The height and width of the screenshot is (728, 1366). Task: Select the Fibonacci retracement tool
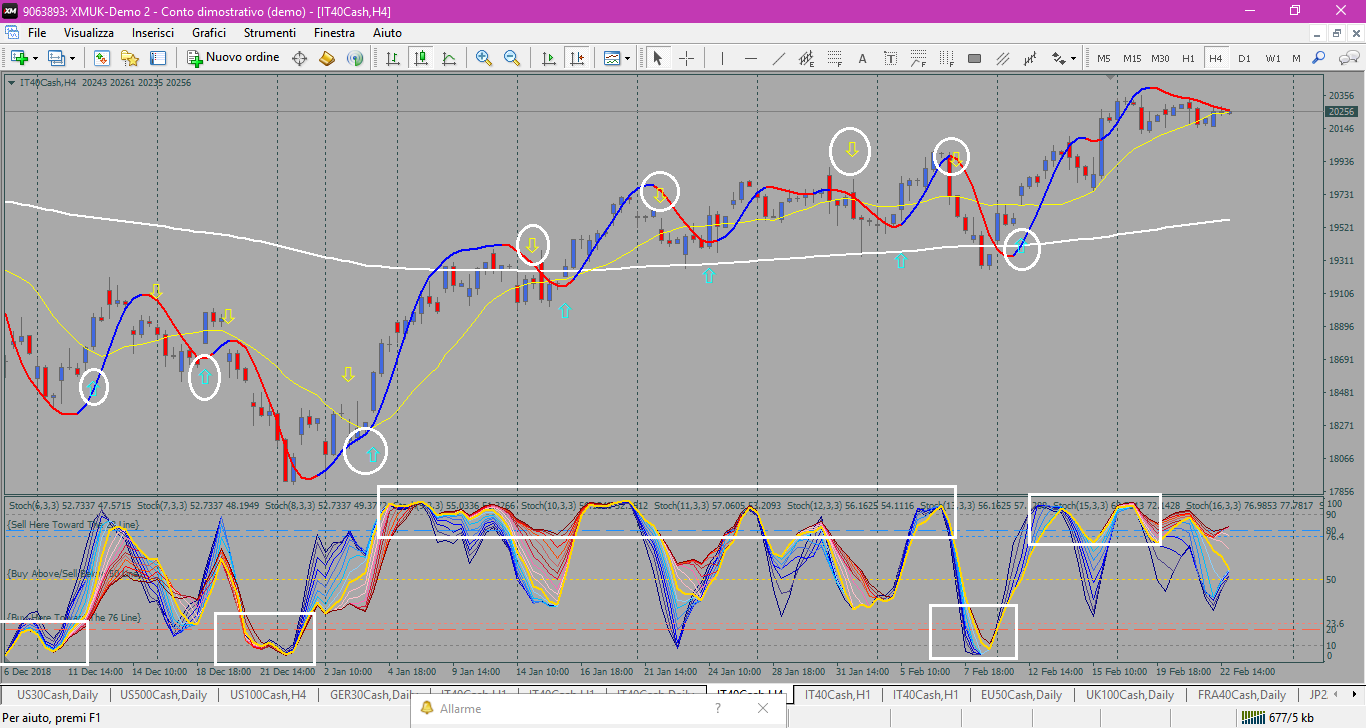click(x=834, y=58)
